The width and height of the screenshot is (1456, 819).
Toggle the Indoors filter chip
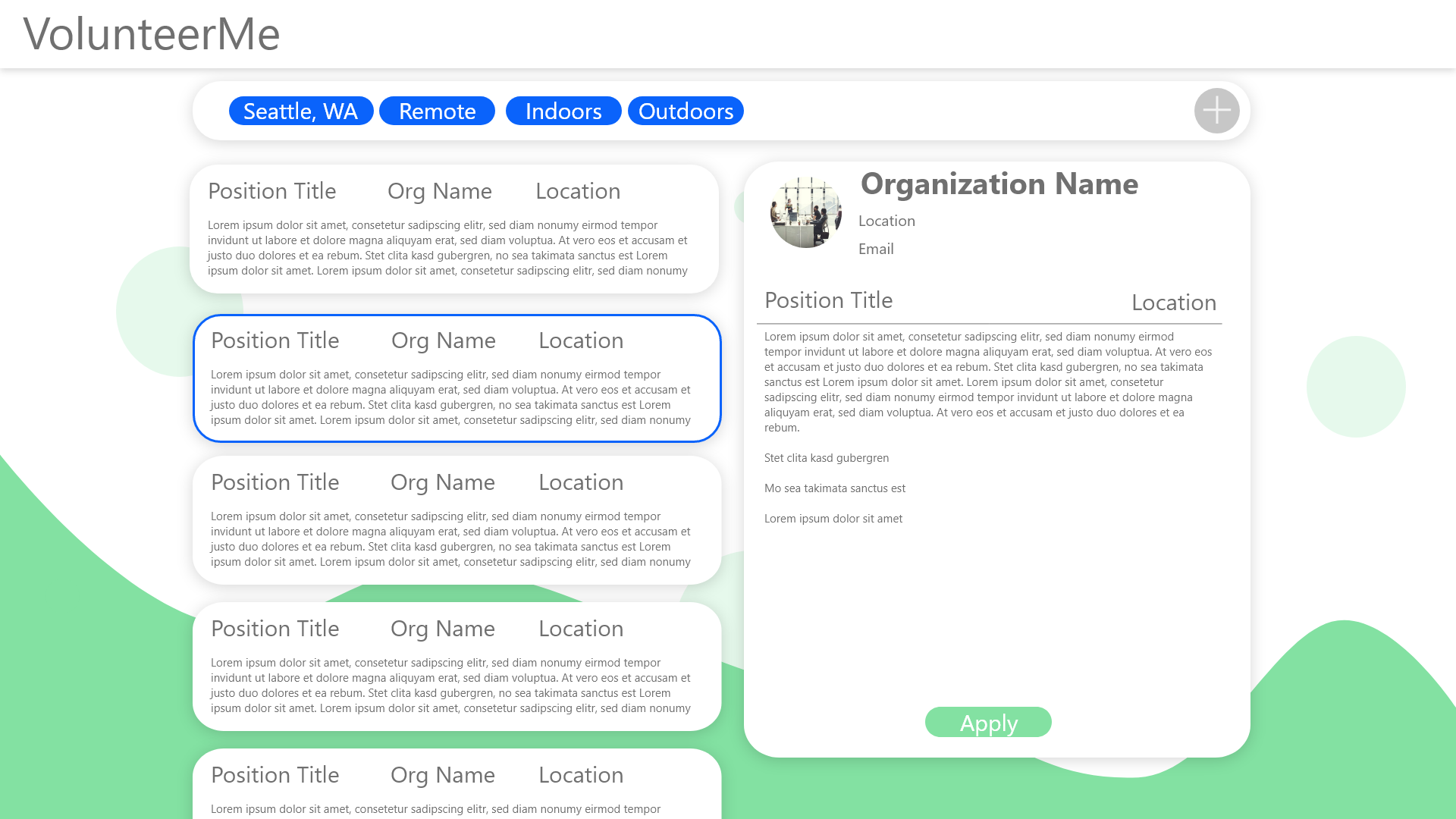pyautogui.click(x=563, y=111)
